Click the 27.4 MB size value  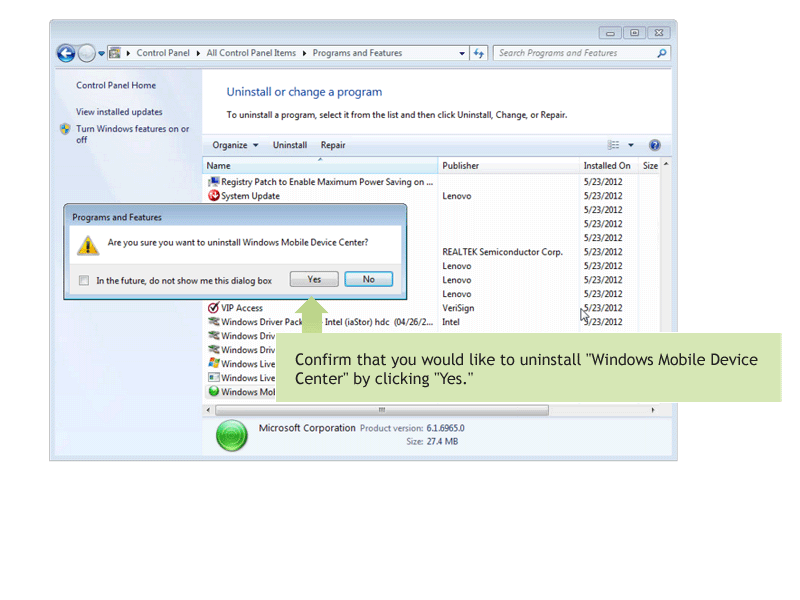coord(442,441)
